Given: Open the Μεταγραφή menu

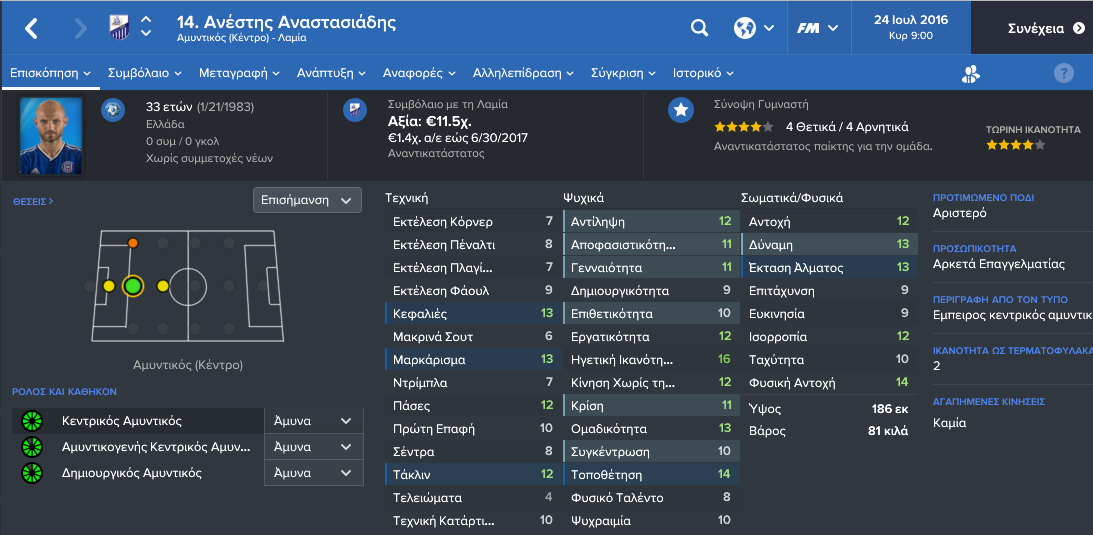Looking at the screenshot, I should click(239, 73).
